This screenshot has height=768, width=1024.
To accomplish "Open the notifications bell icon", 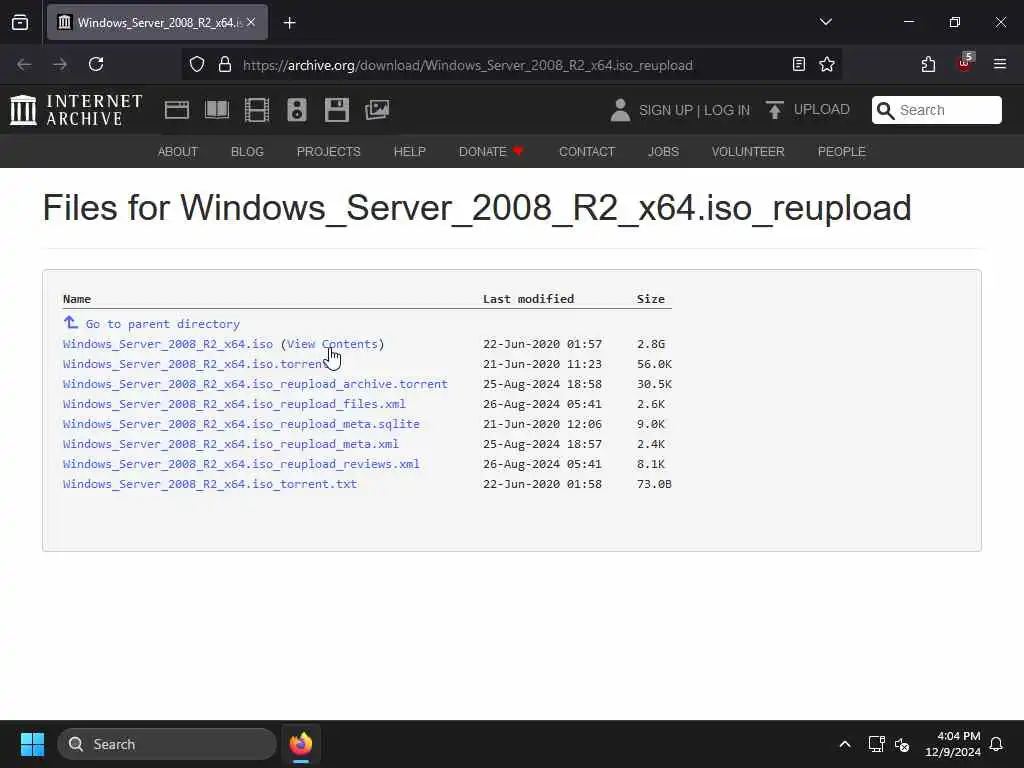I will click(x=997, y=744).
